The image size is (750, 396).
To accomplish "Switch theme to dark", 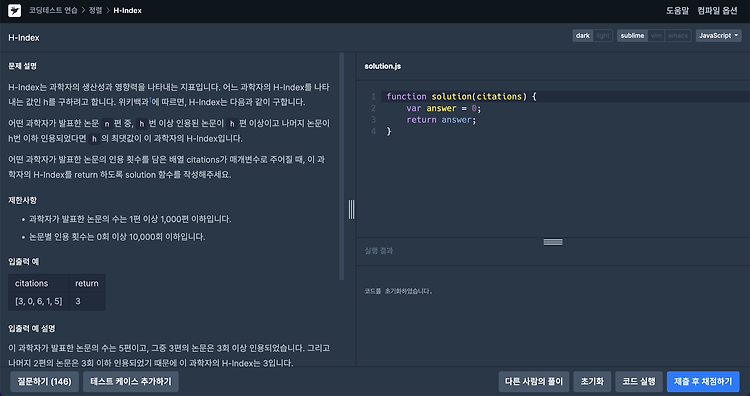I will pyautogui.click(x=583, y=36).
